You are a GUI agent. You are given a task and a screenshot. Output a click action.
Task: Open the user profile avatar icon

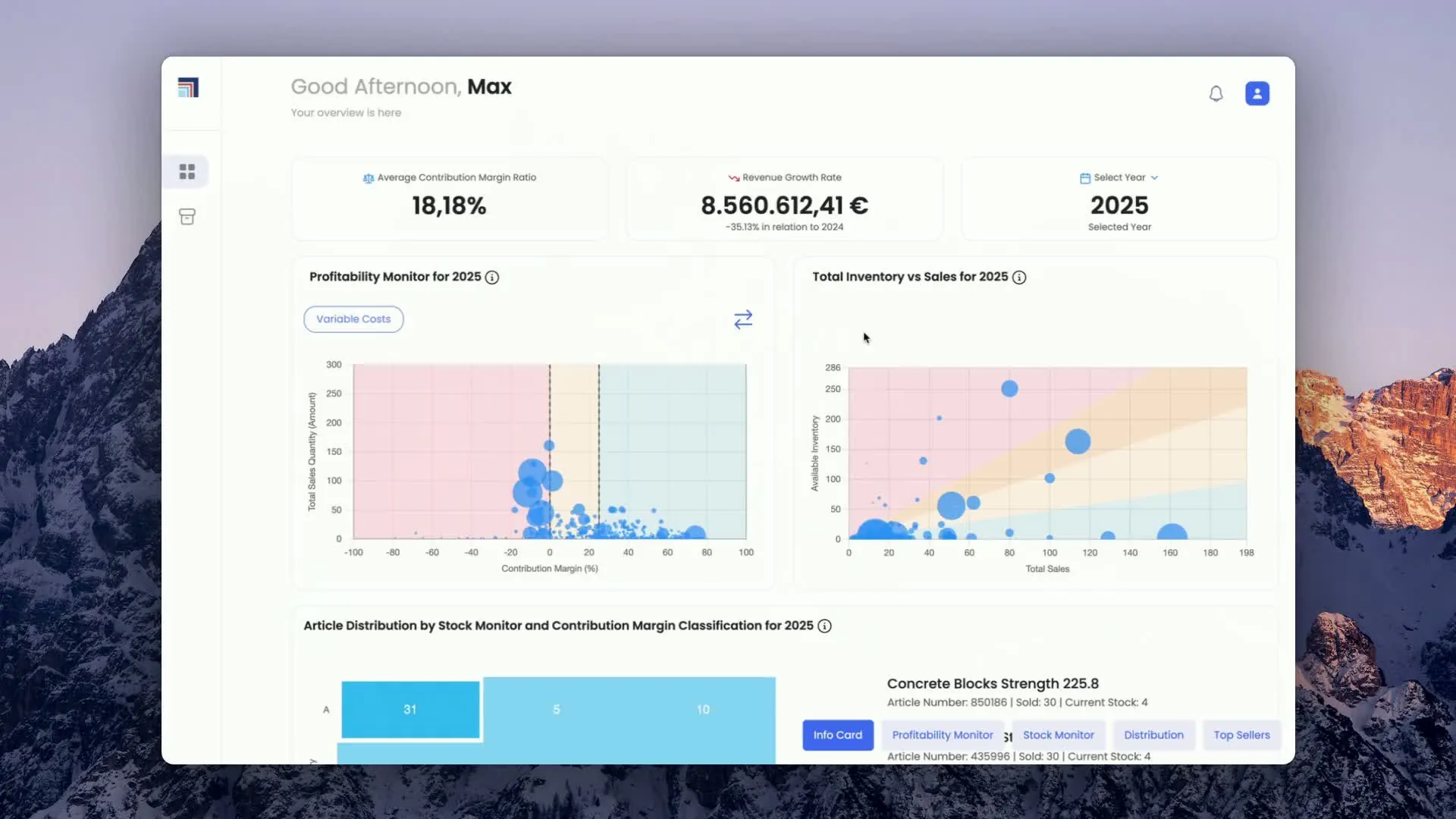pyautogui.click(x=1257, y=93)
